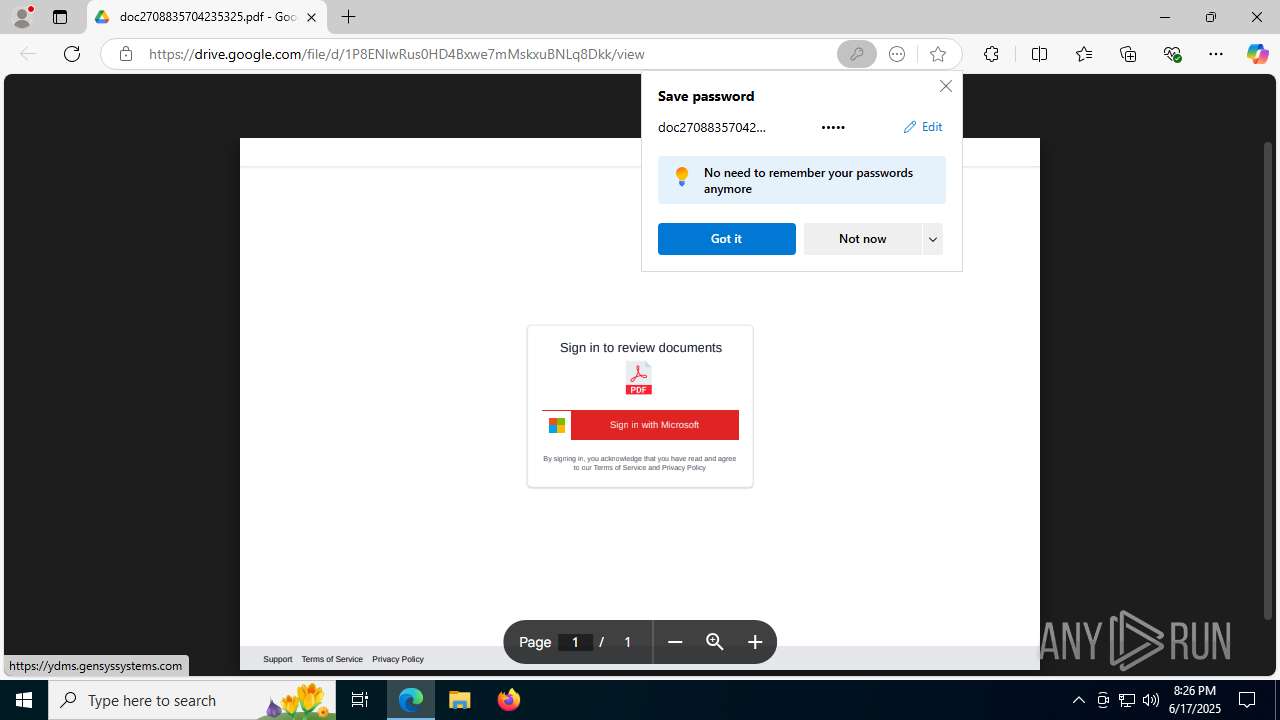Open Firefox from taskbar
The width and height of the screenshot is (1280, 720).
tap(509, 700)
